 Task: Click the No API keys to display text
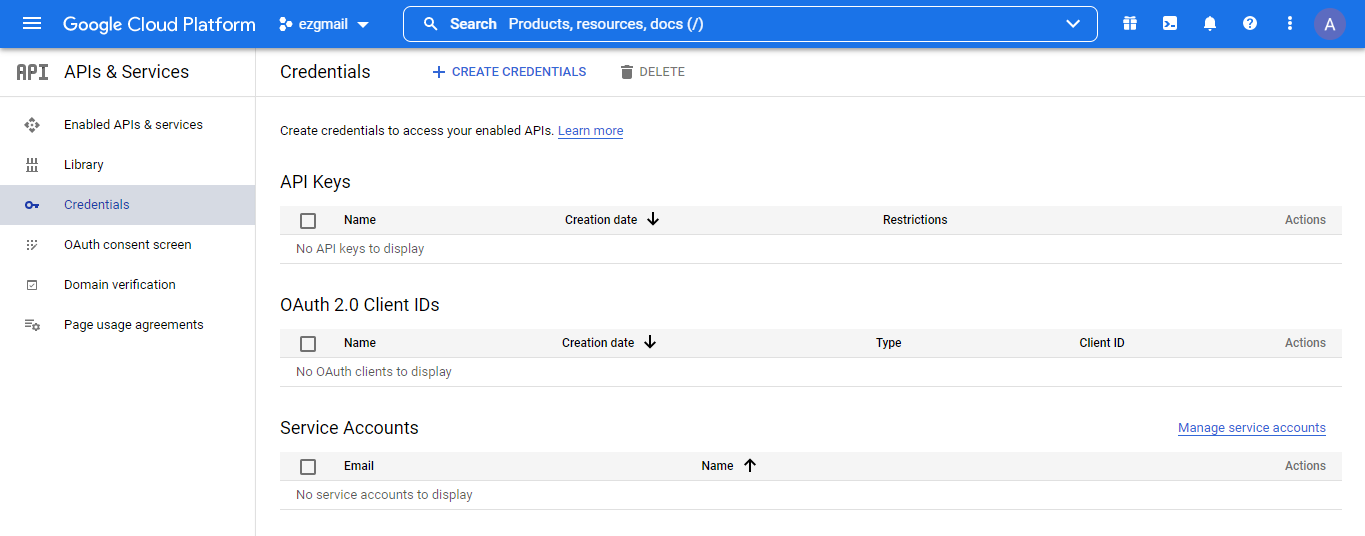360,249
